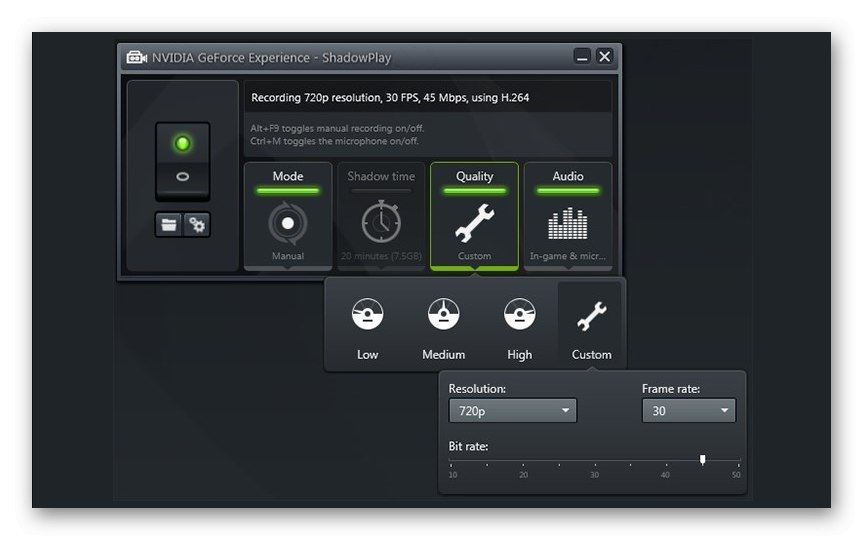The height and width of the screenshot is (540, 863).
Task: Click the 50 mark on bit rate scale
Action: pos(736,474)
